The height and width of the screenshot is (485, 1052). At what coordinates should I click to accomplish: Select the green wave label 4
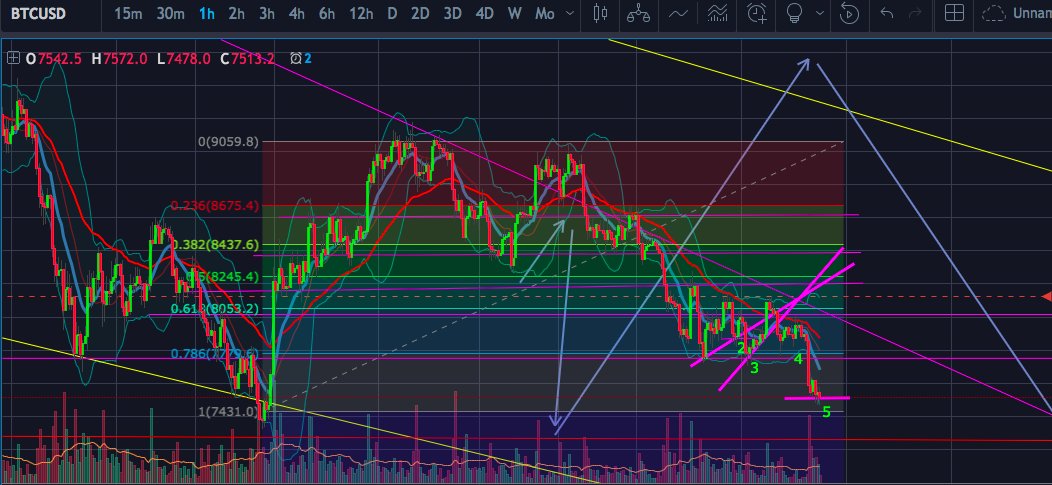pos(798,359)
